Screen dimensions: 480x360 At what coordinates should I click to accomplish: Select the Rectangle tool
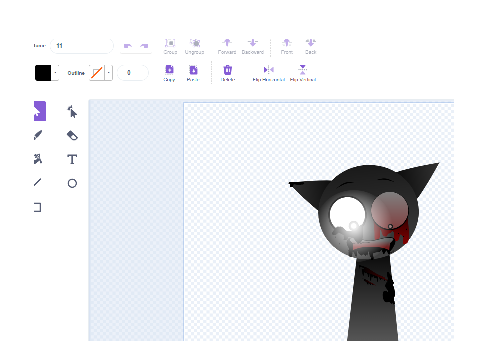(38, 207)
